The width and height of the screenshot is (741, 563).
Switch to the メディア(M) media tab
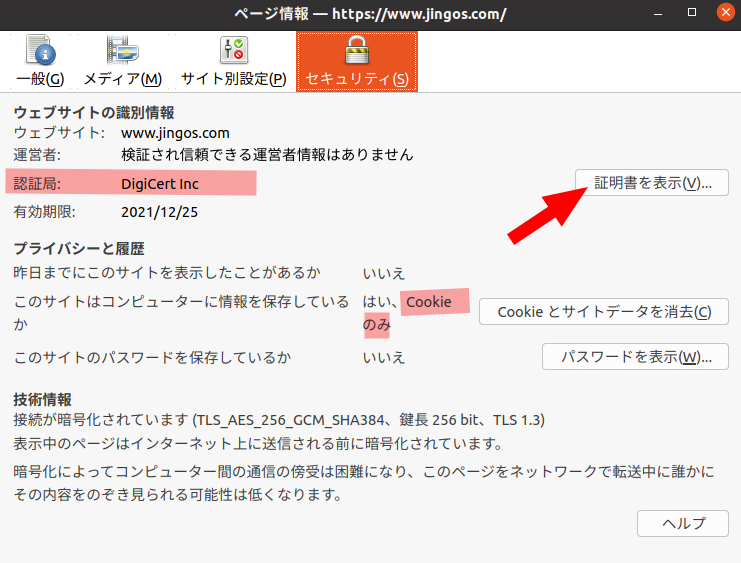(122, 61)
